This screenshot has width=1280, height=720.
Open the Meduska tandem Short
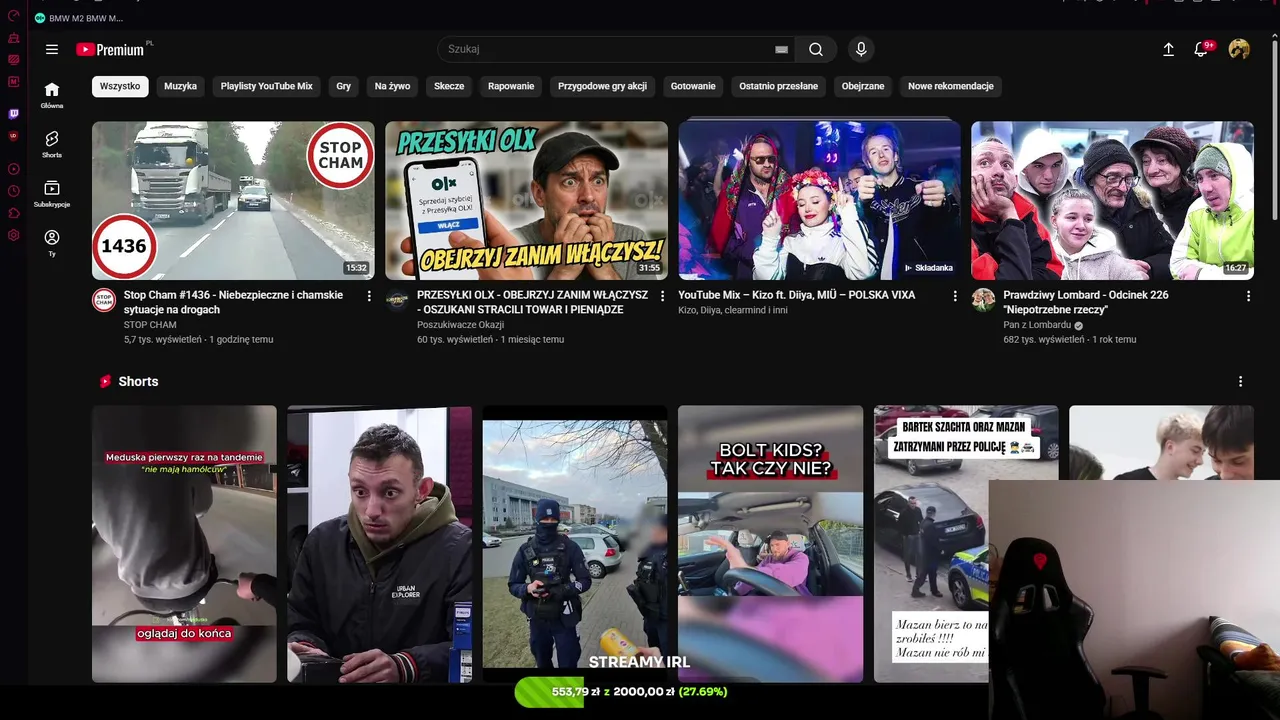(184, 544)
